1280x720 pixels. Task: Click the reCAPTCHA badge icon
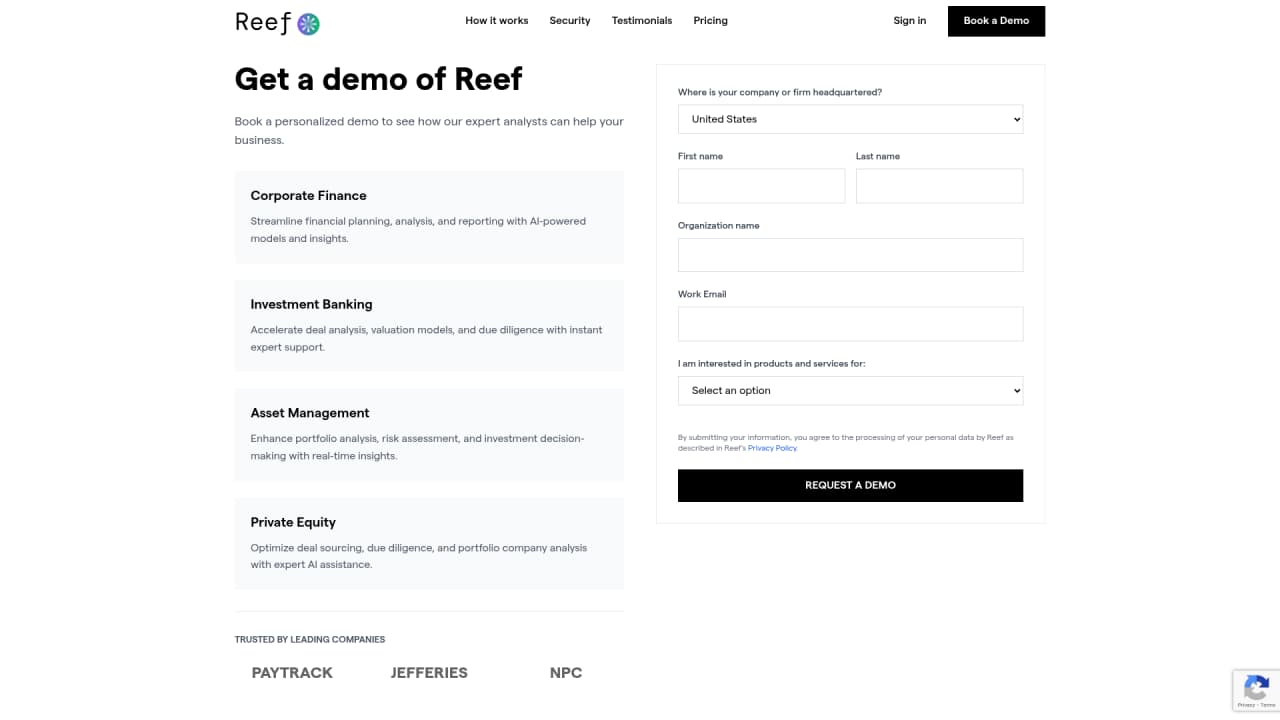pos(1256,687)
